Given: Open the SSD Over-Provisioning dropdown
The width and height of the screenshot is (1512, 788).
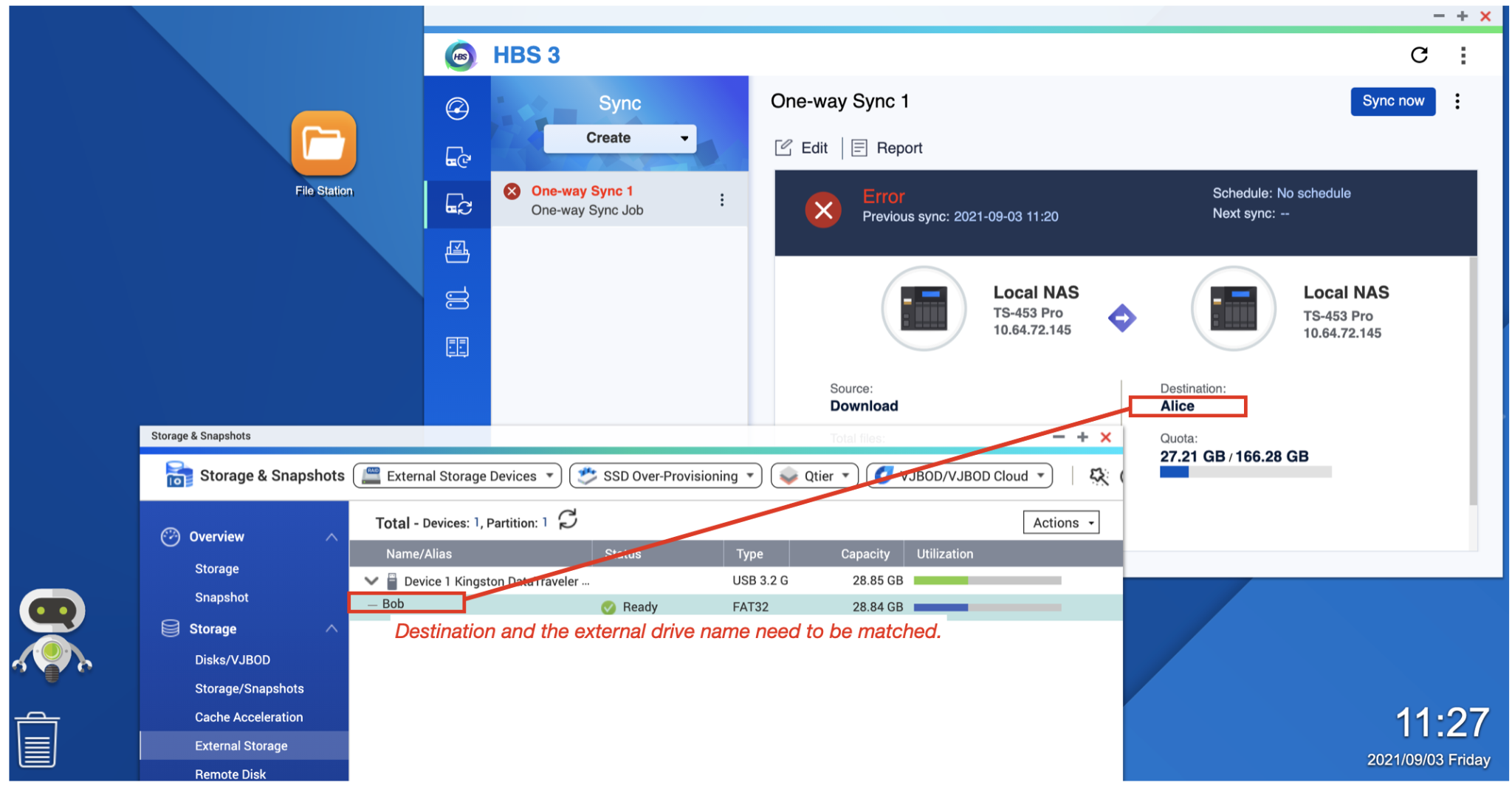Looking at the screenshot, I should [x=664, y=476].
